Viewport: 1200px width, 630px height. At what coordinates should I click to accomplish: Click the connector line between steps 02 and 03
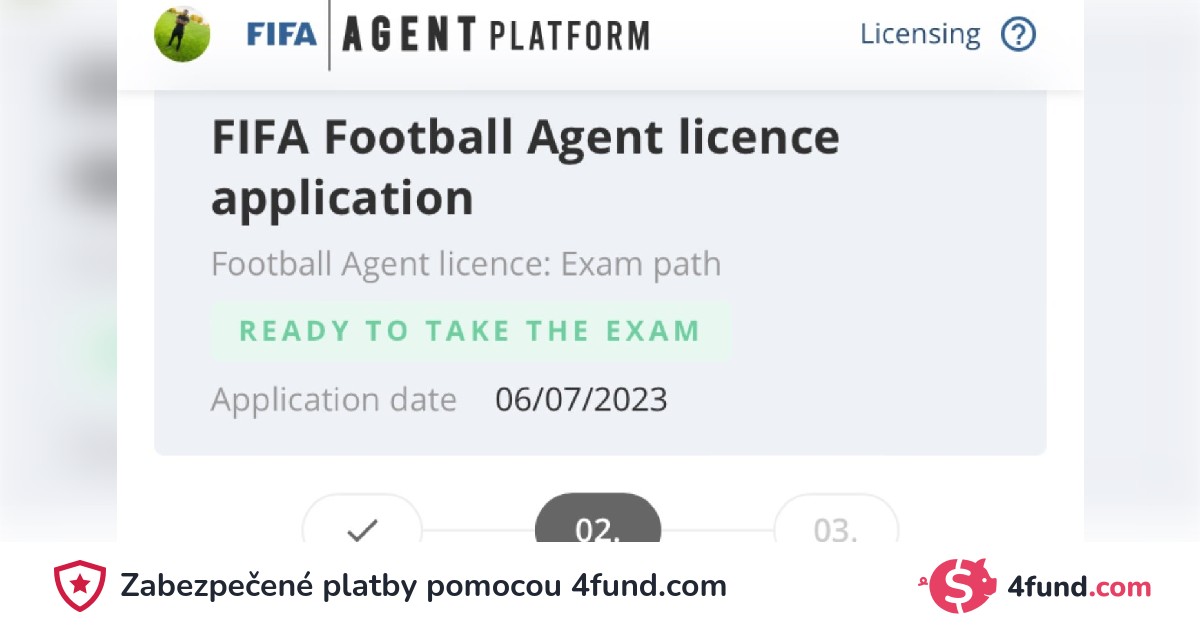coord(717,530)
